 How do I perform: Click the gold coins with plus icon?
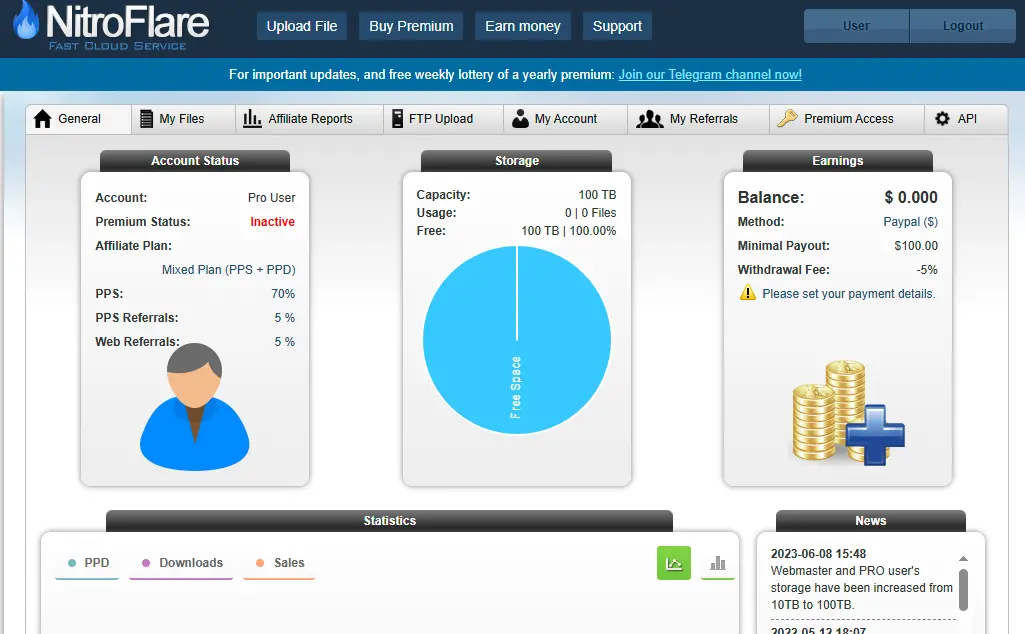coord(848,413)
